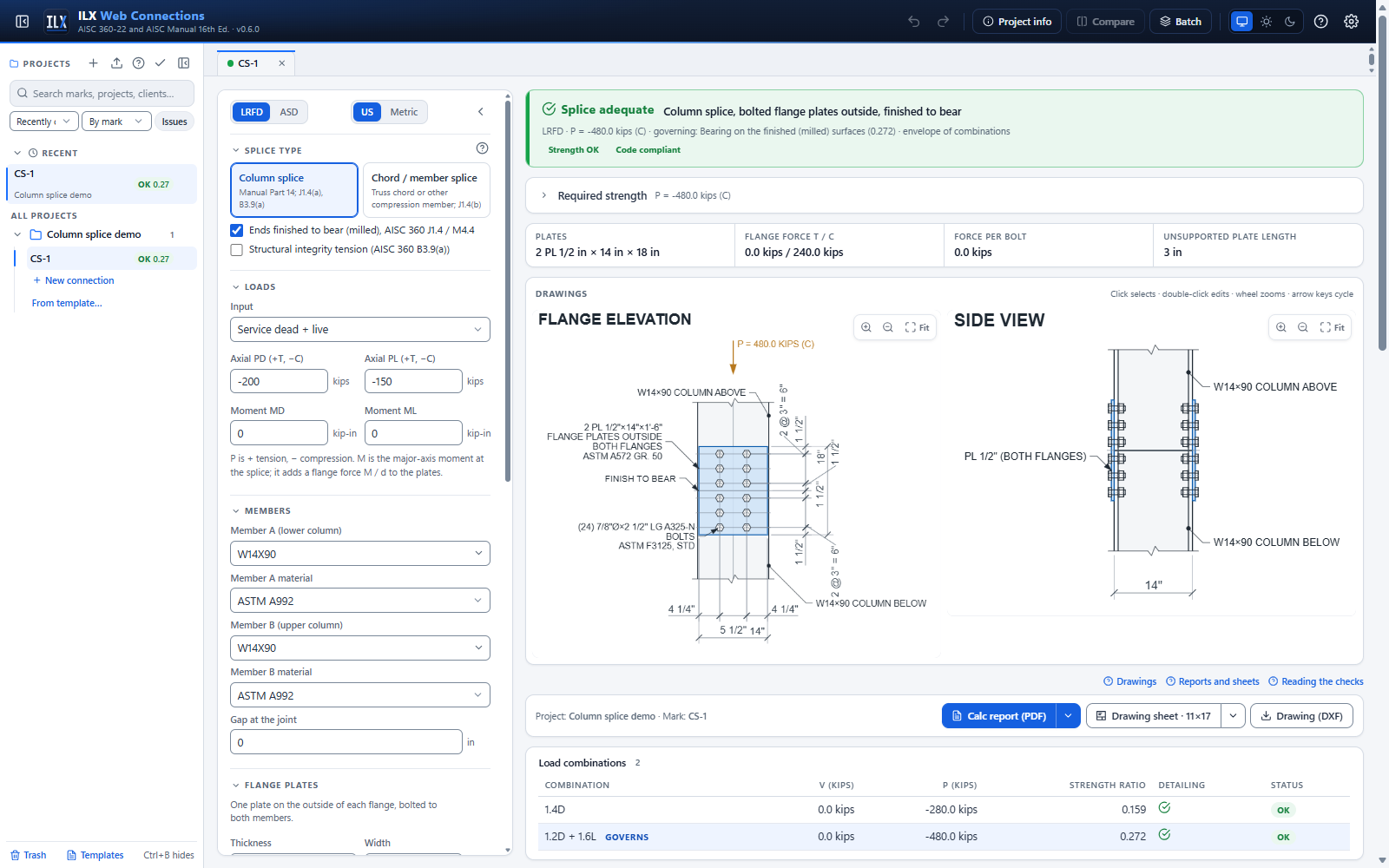Open Projects help question icon

point(139,63)
